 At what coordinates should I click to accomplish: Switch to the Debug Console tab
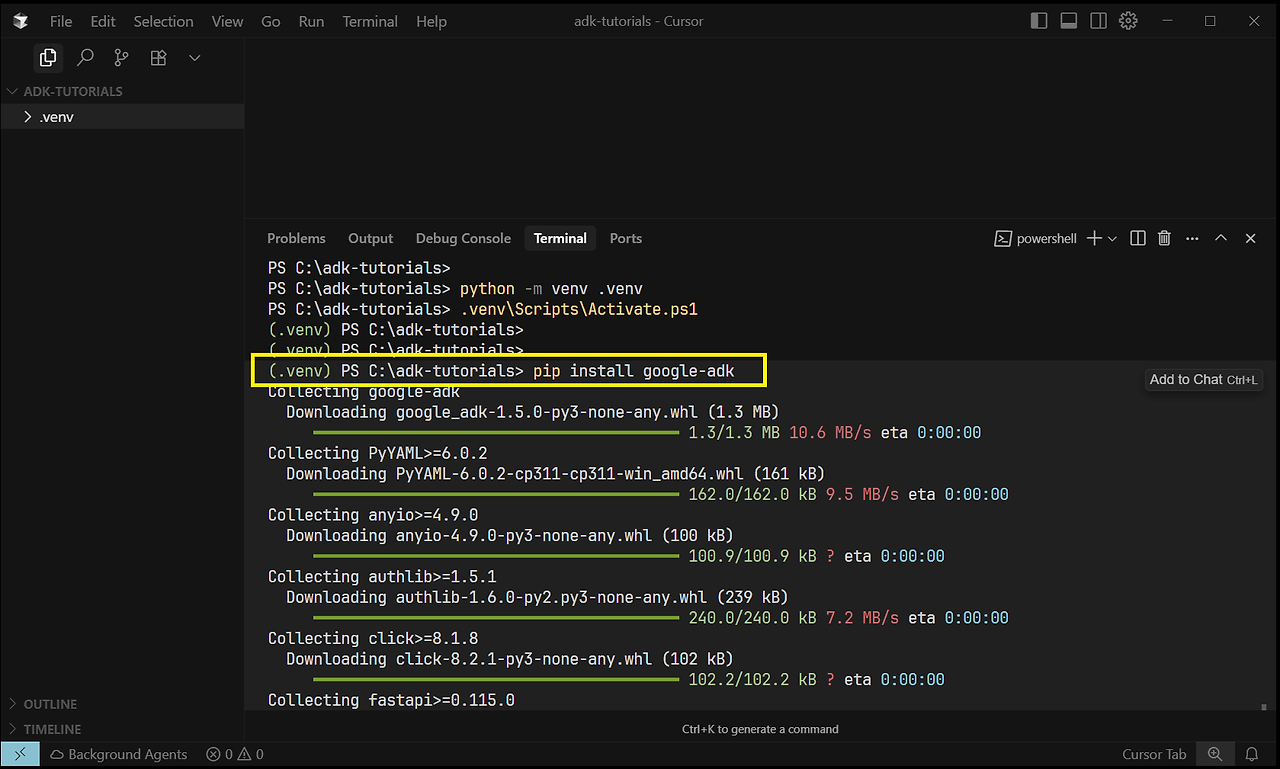[x=463, y=238]
